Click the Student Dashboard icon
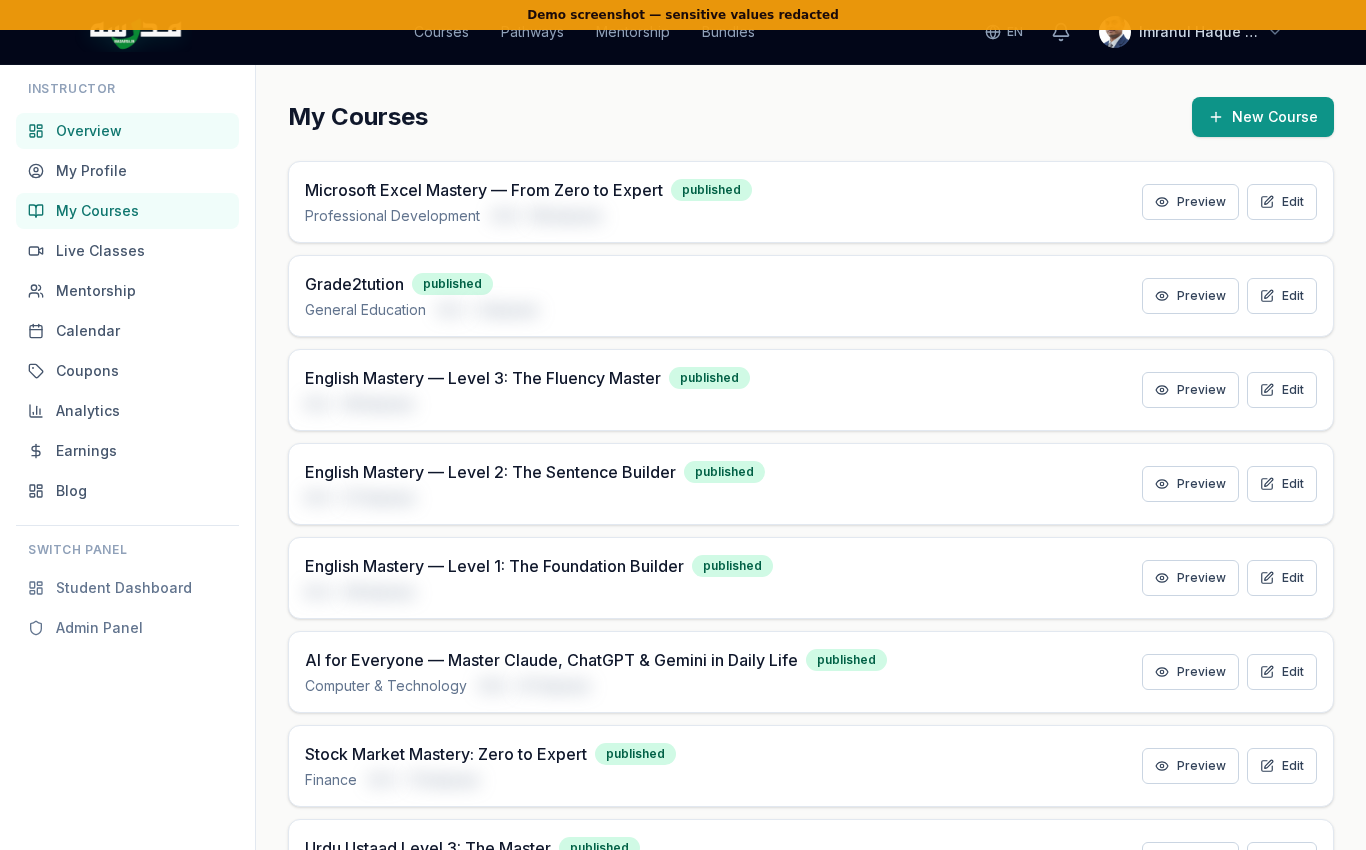The height and width of the screenshot is (850, 1366). tap(36, 588)
